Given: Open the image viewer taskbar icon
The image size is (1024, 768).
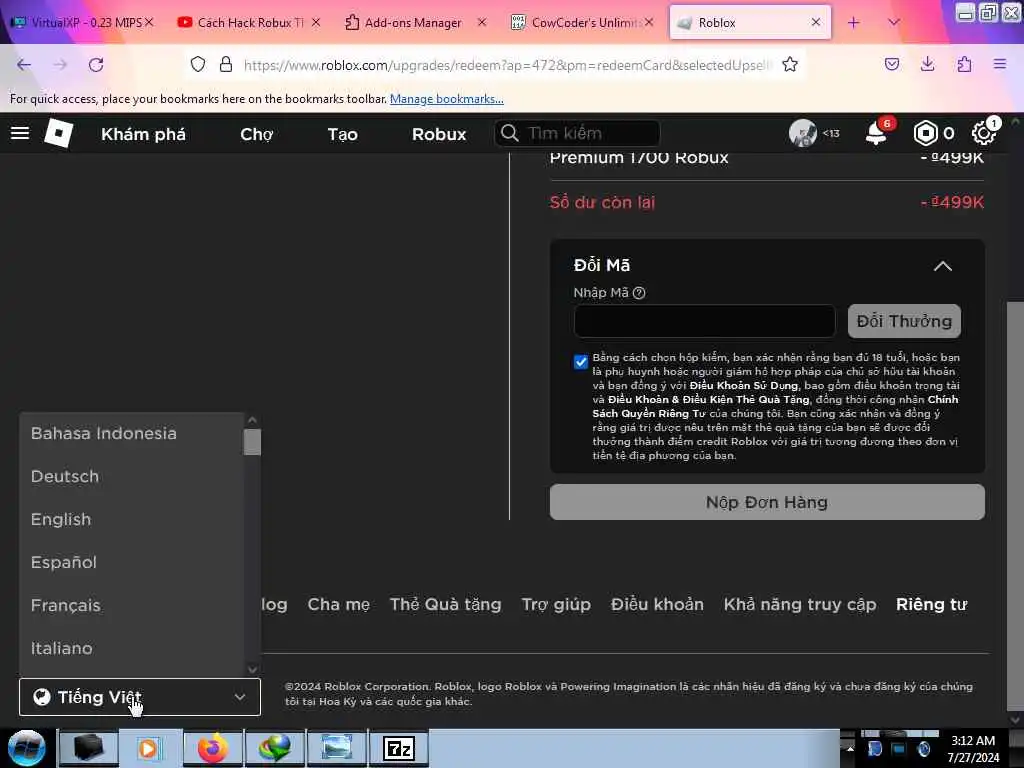Looking at the screenshot, I should (337, 748).
